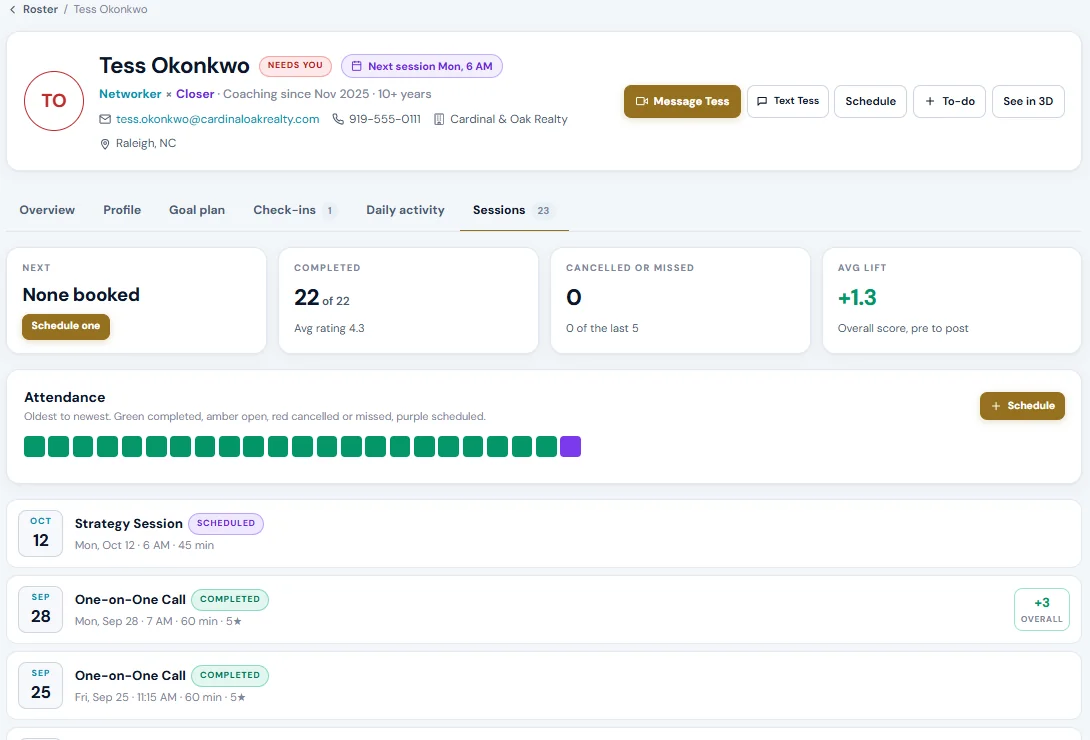
Task: Click the Tess Okonkwo name heading
Action: tap(174, 66)
